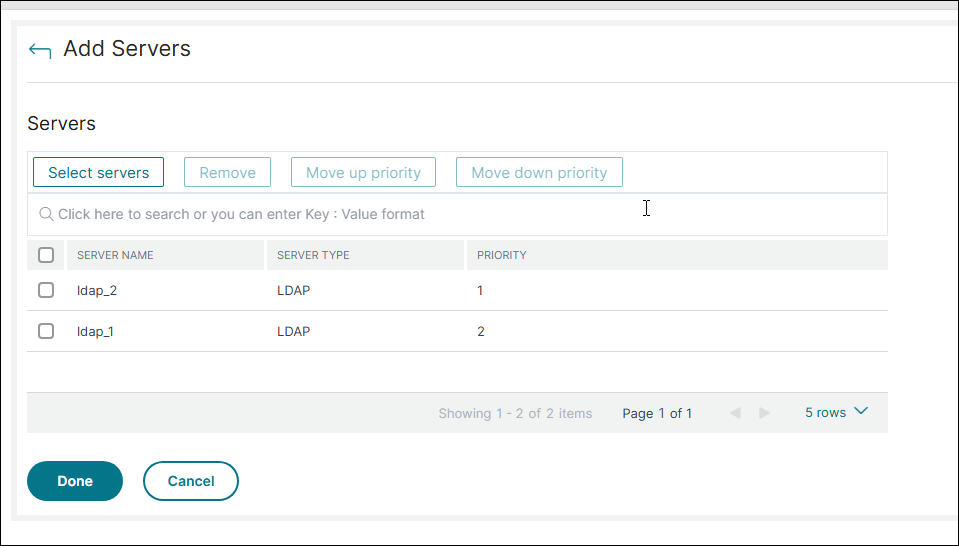The width and height of the screenshot is (959, 546).
Task: Click the Cancel button
Action: point(191,481)
